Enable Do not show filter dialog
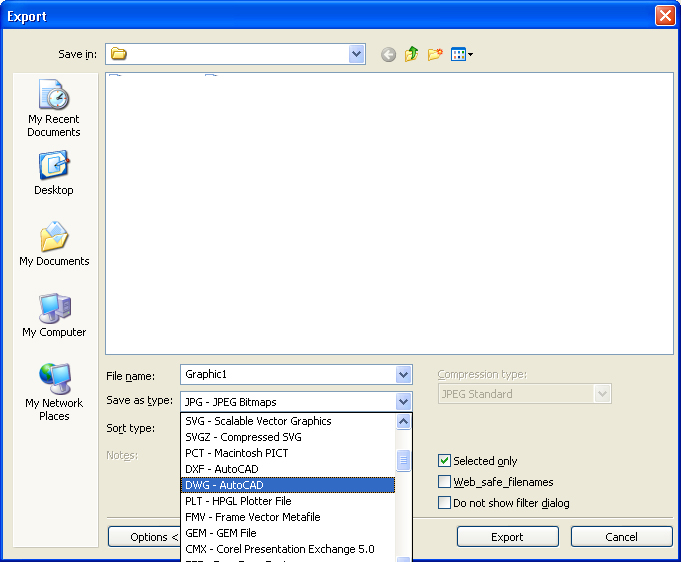 coord(445,503)
